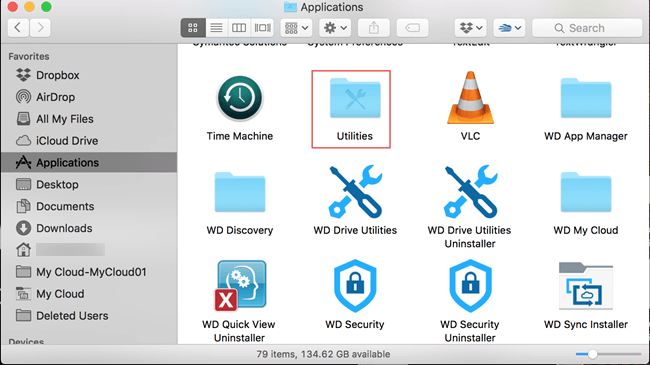650x365 pixels.
Task: Click the Edit Tags toolbar button
Action: pos(412,28)
